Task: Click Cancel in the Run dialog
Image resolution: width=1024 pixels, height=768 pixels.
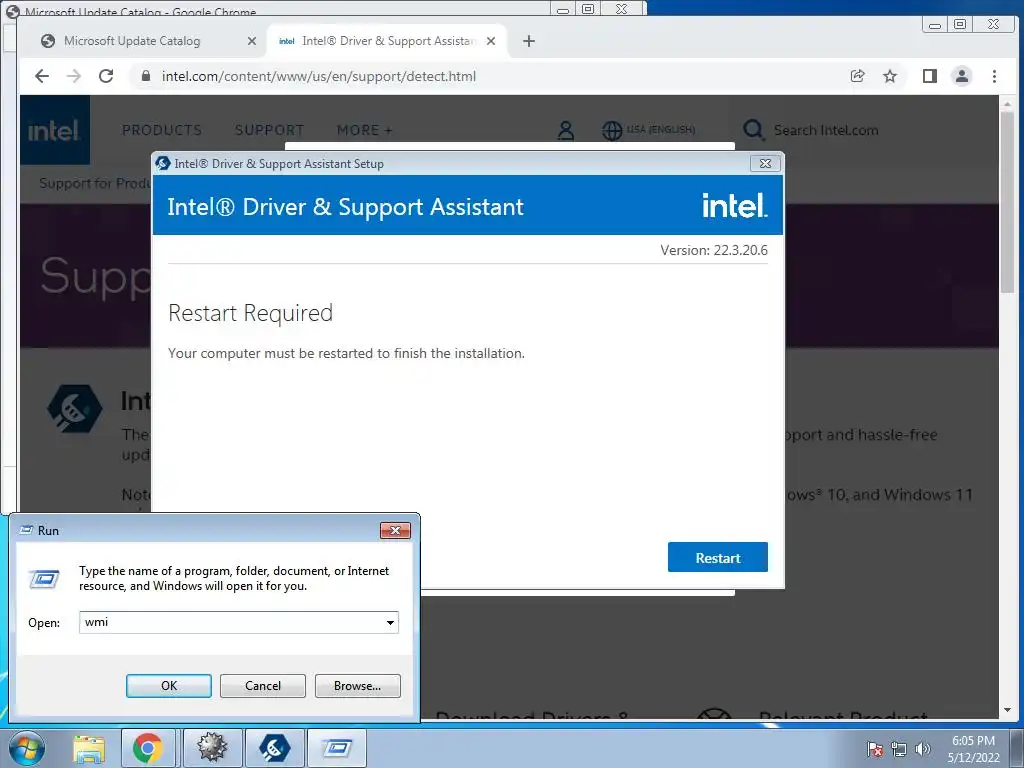Action: tap(263, 686)
